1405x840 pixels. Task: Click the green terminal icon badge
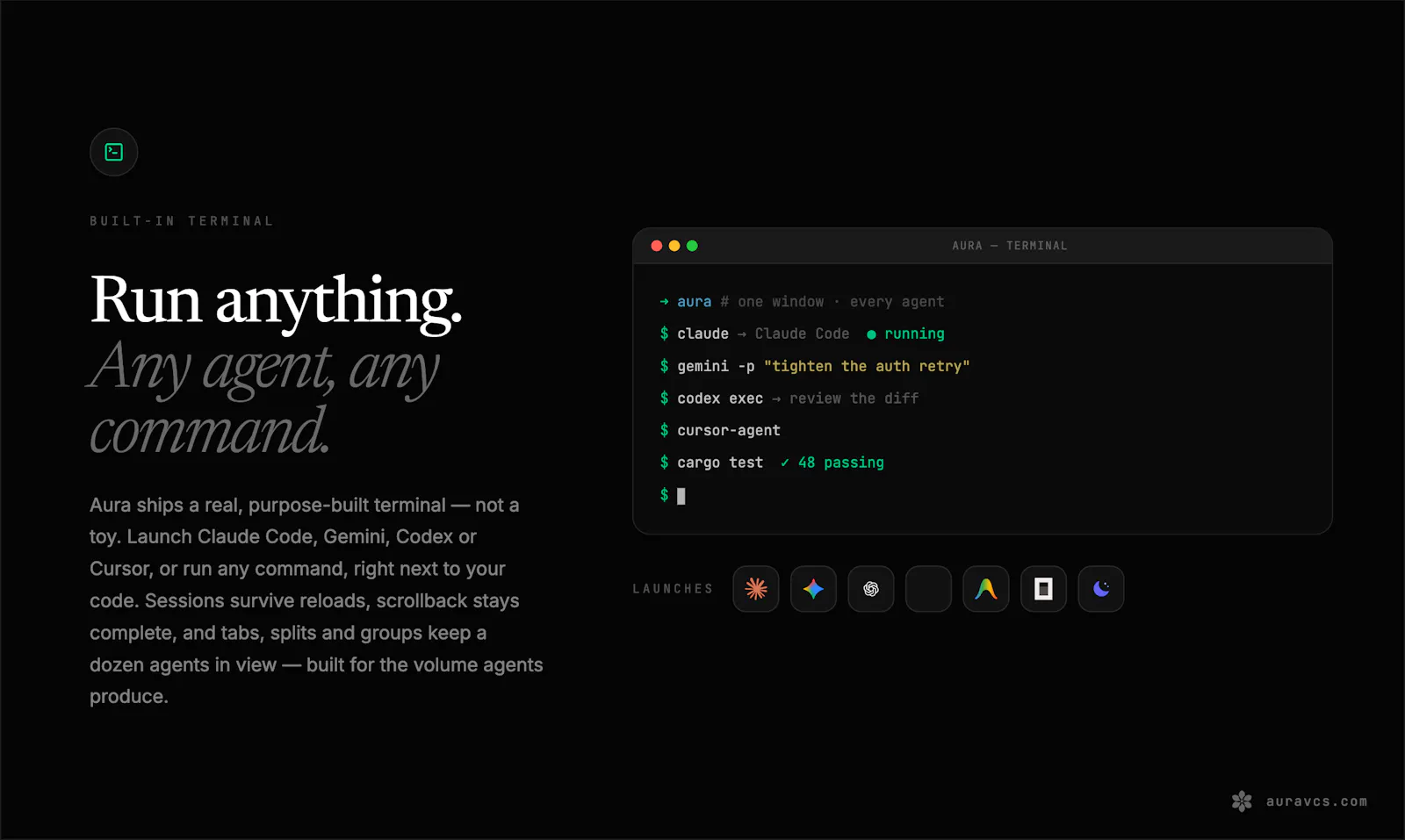tap(114, 152)
